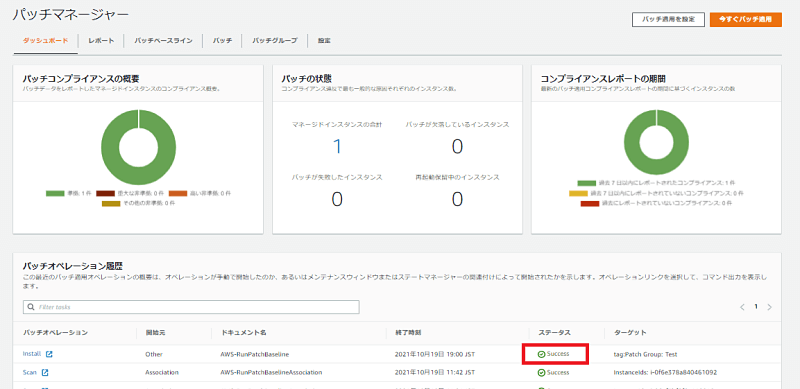Sort by パッチオペレーション column header
This screenshot has height=389, width=800.
56,333
